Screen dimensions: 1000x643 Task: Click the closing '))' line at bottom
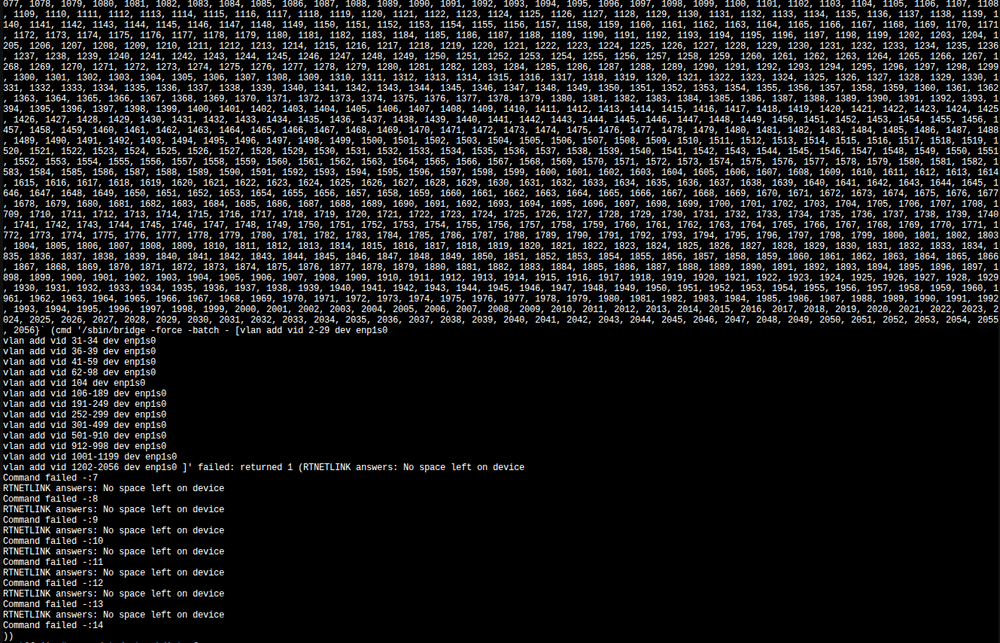point(8,636)
